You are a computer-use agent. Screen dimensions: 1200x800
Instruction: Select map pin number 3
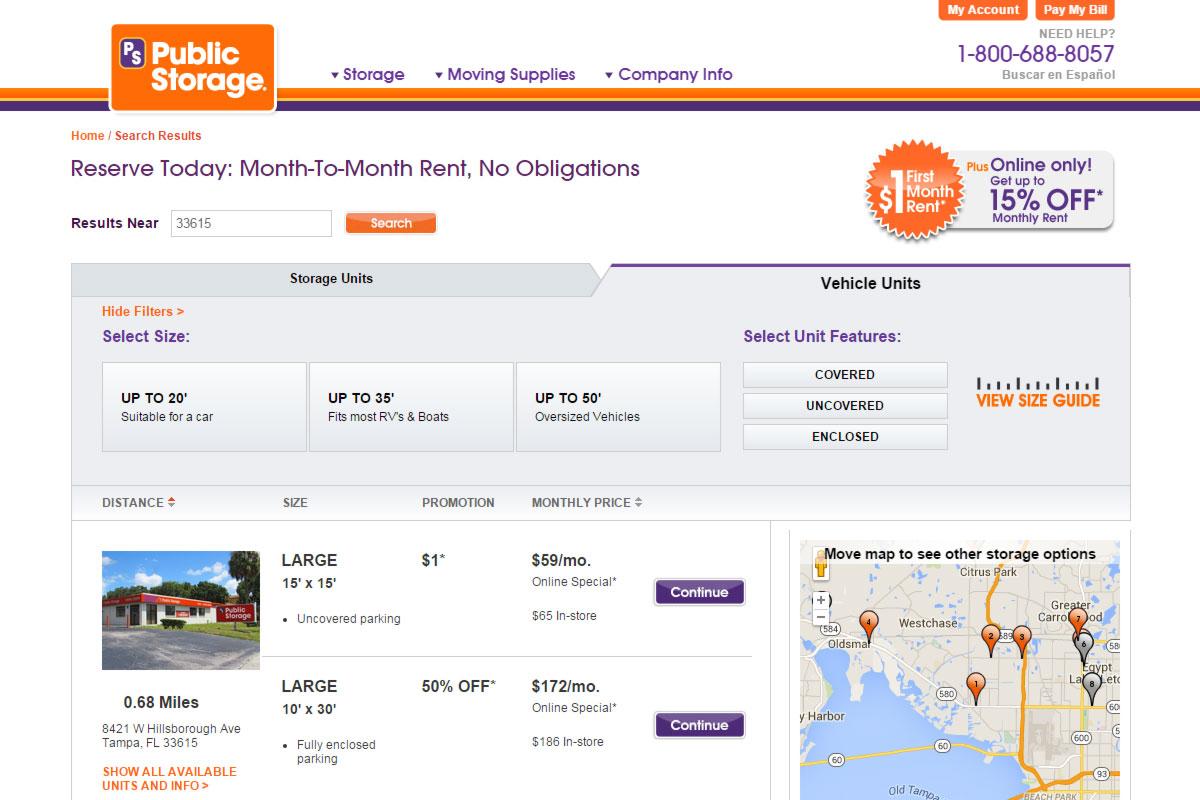[1021, 637]
